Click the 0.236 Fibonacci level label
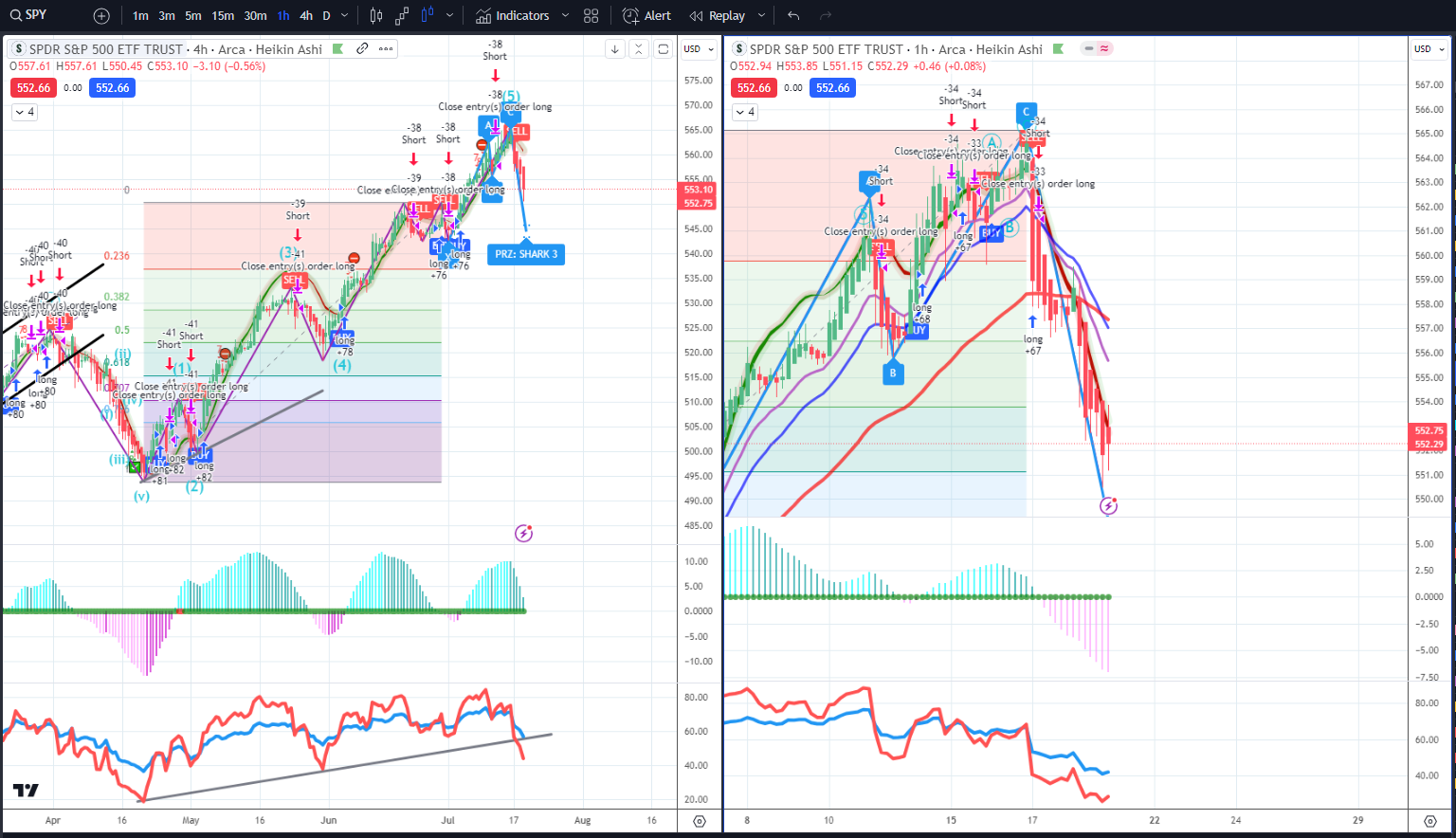Image resolution: width=1456 pixels, height=838 pixels. [117, 256]
